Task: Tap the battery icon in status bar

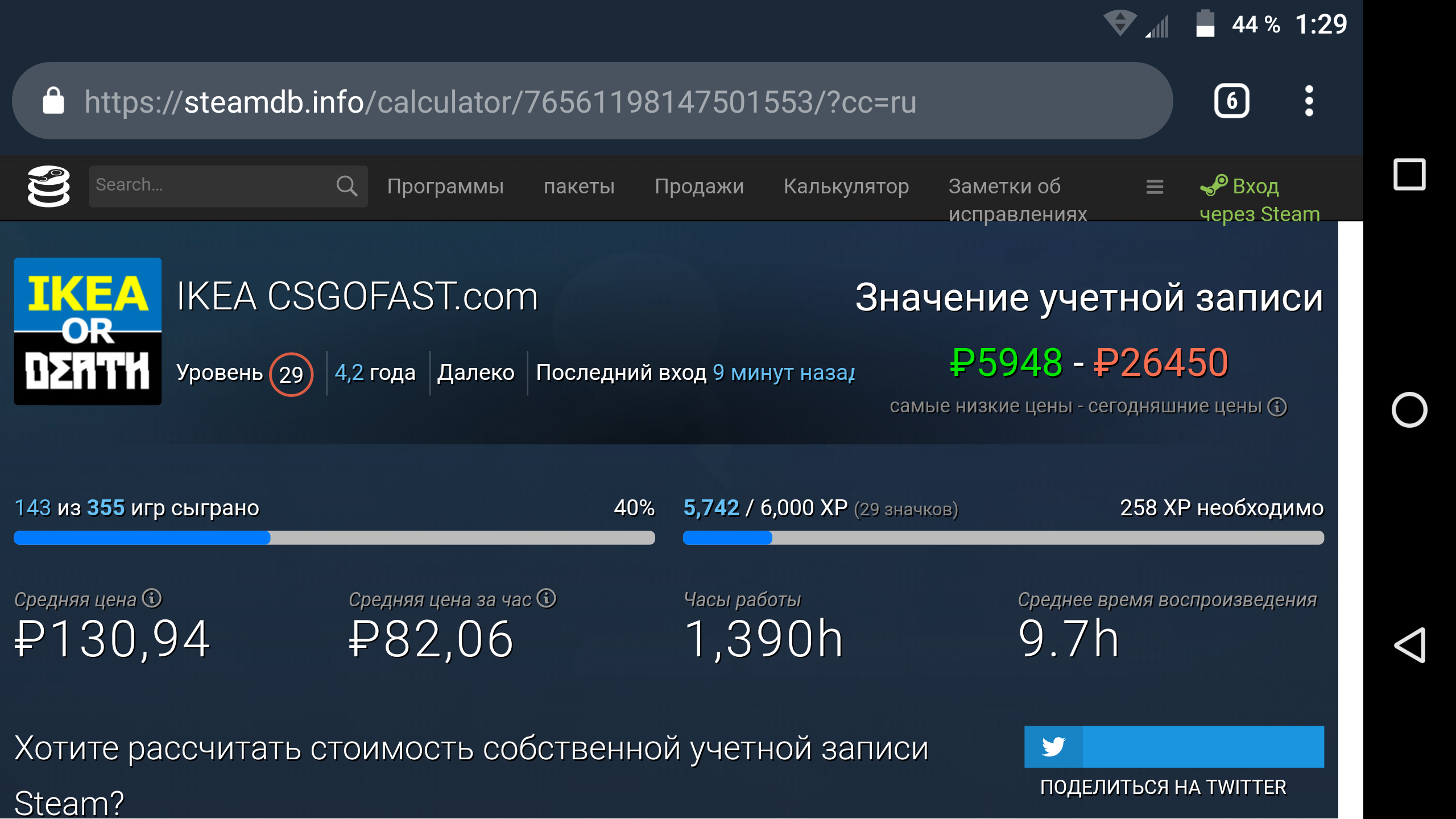Action: click(x=1205, y=24)
